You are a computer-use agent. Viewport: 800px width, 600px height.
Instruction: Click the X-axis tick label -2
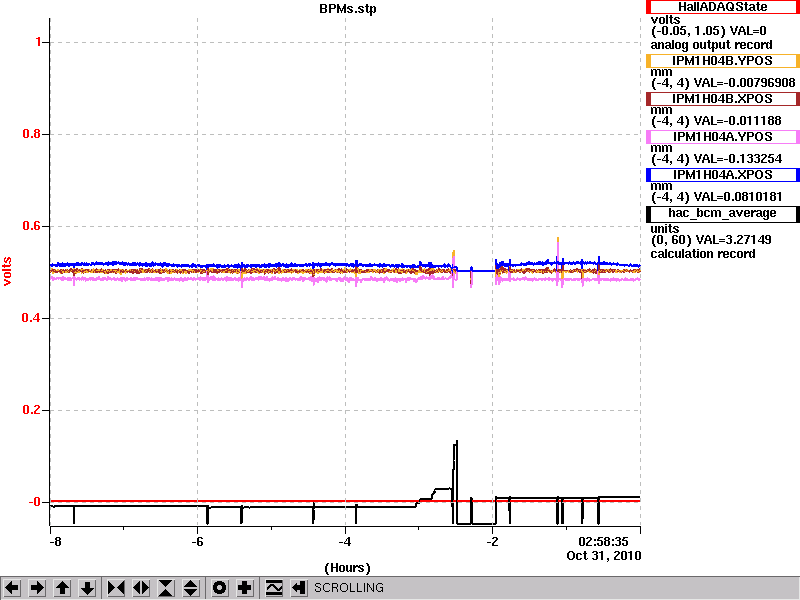point(492,542)
